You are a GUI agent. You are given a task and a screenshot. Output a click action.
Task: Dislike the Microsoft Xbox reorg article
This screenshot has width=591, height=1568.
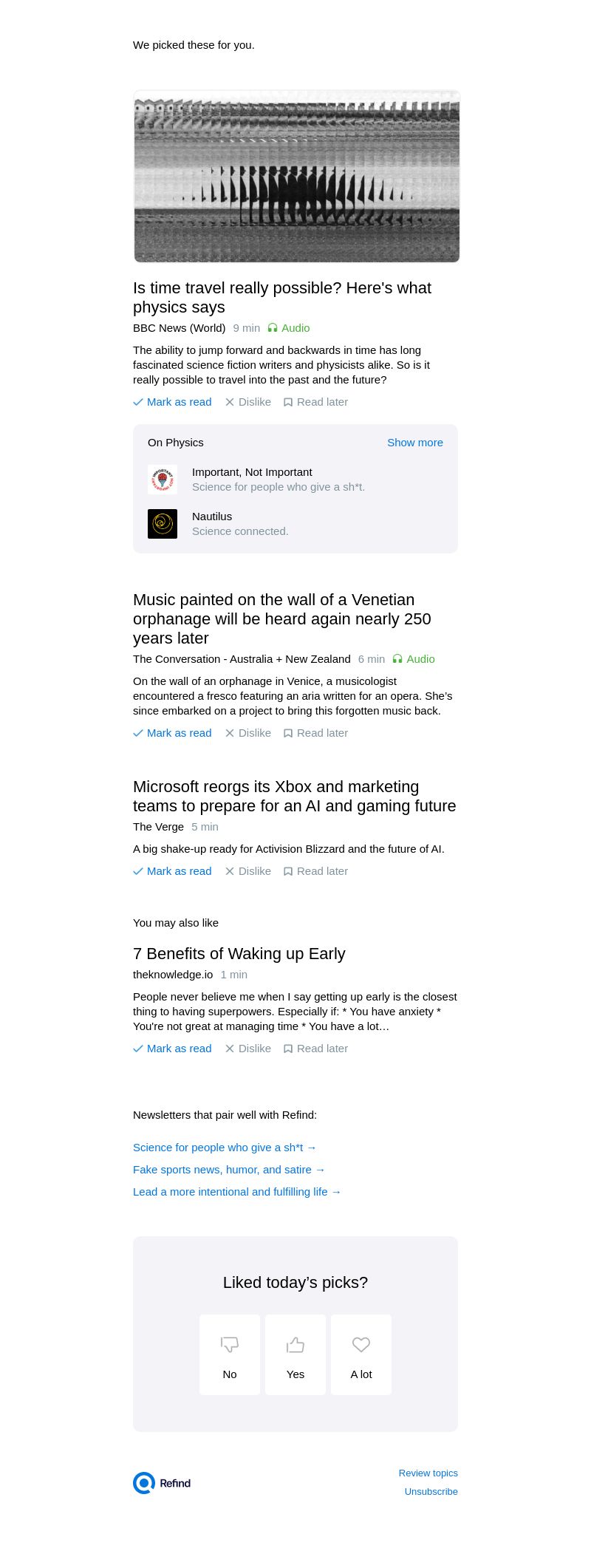click(x=248, y=871)
